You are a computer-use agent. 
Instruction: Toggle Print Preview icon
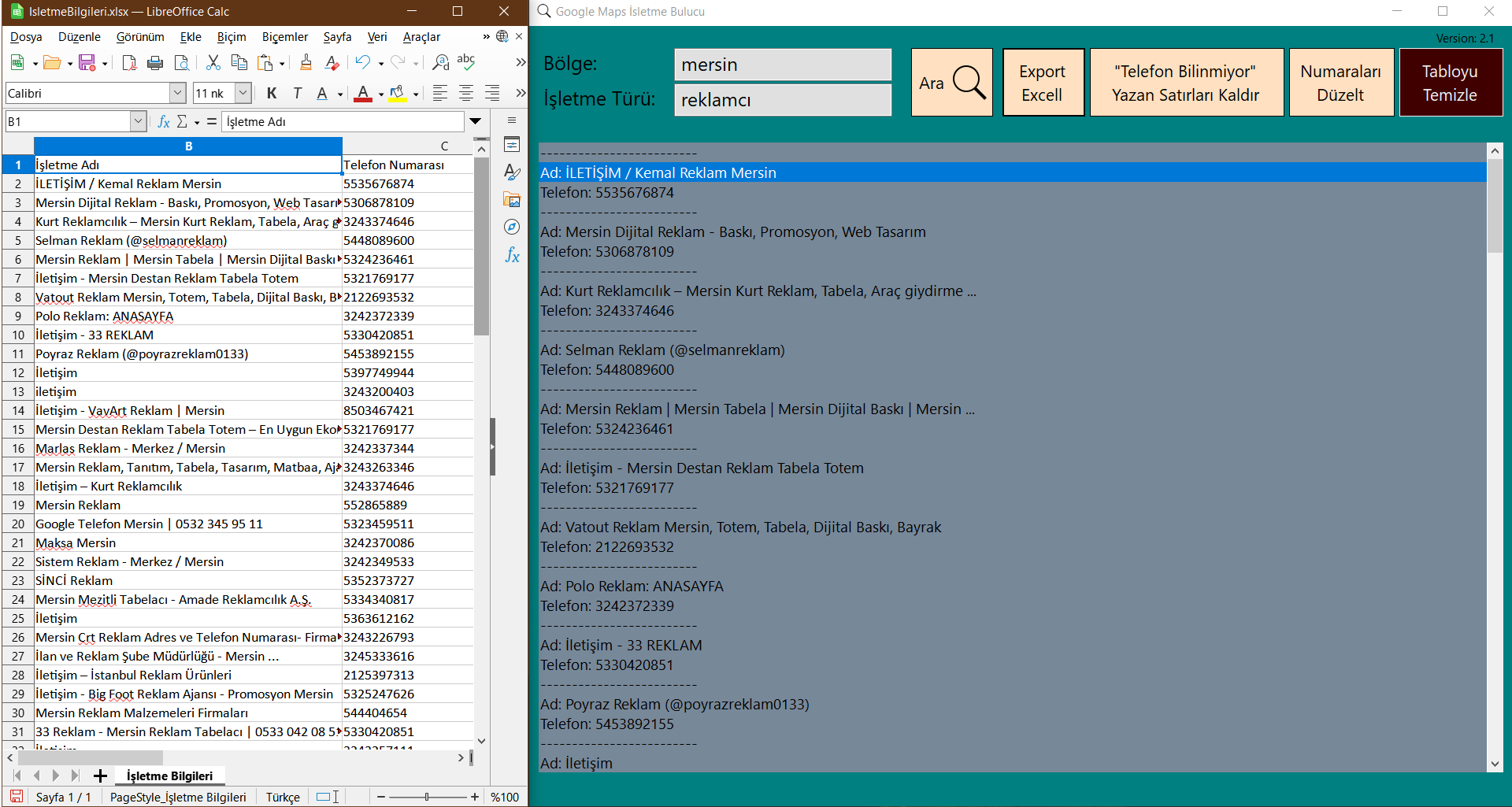[181, 62]
